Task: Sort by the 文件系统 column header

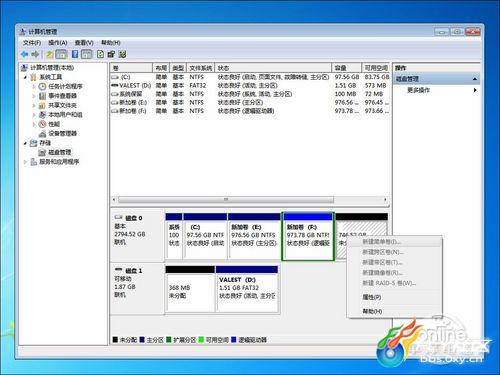Action: [x=201, y=68]
